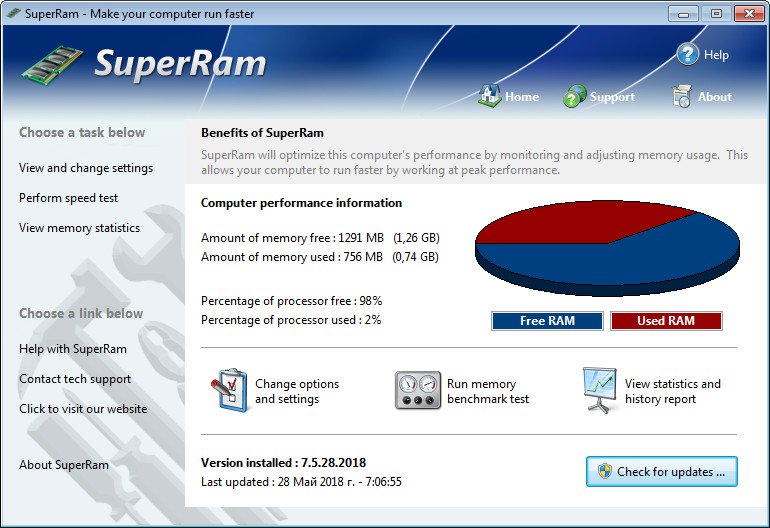Click Computer performance information heading
The image size is (770, 528).
click(301, 203)
